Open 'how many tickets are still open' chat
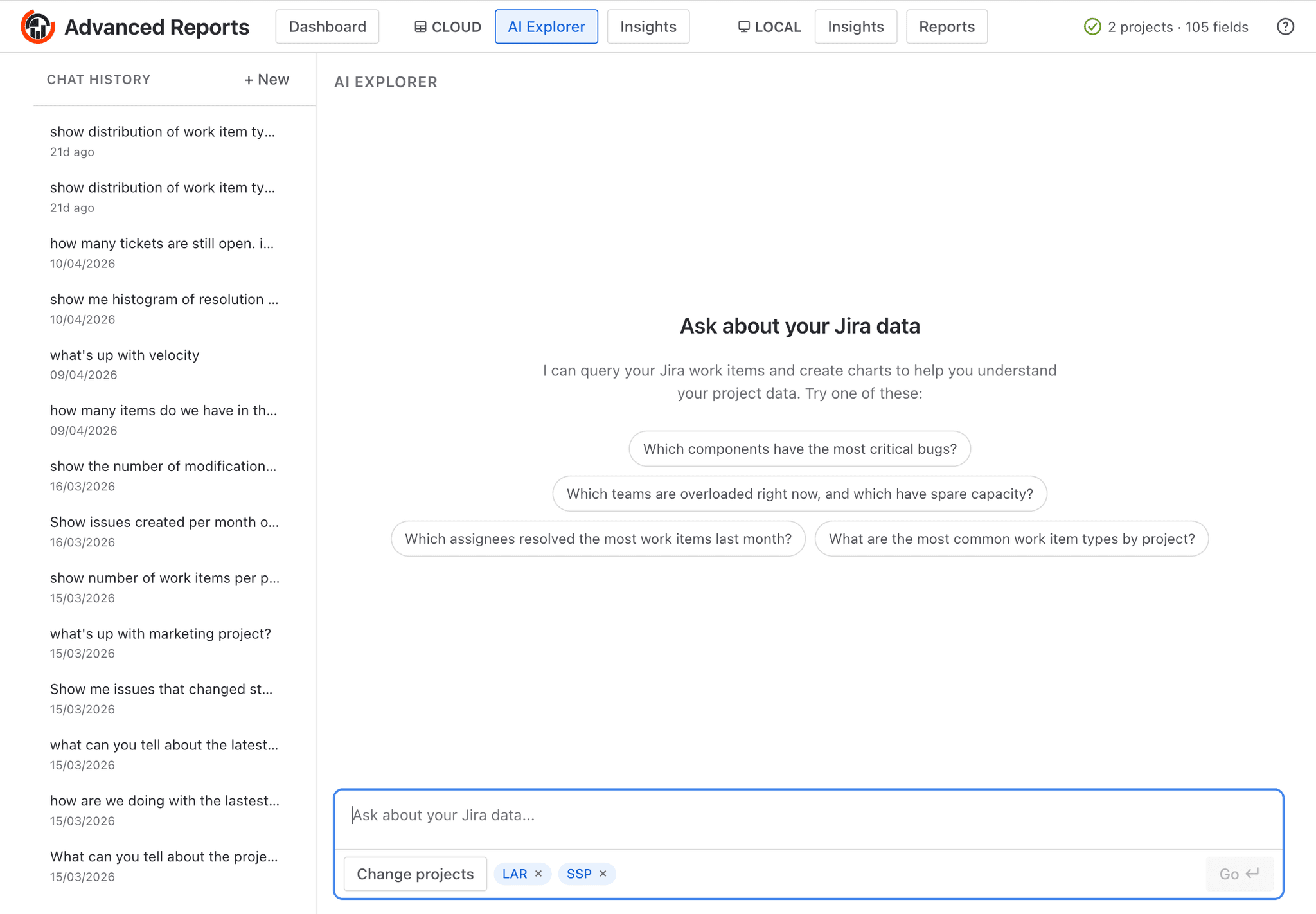The height and width of the screenshot is (914, 1316). [164, 253]
